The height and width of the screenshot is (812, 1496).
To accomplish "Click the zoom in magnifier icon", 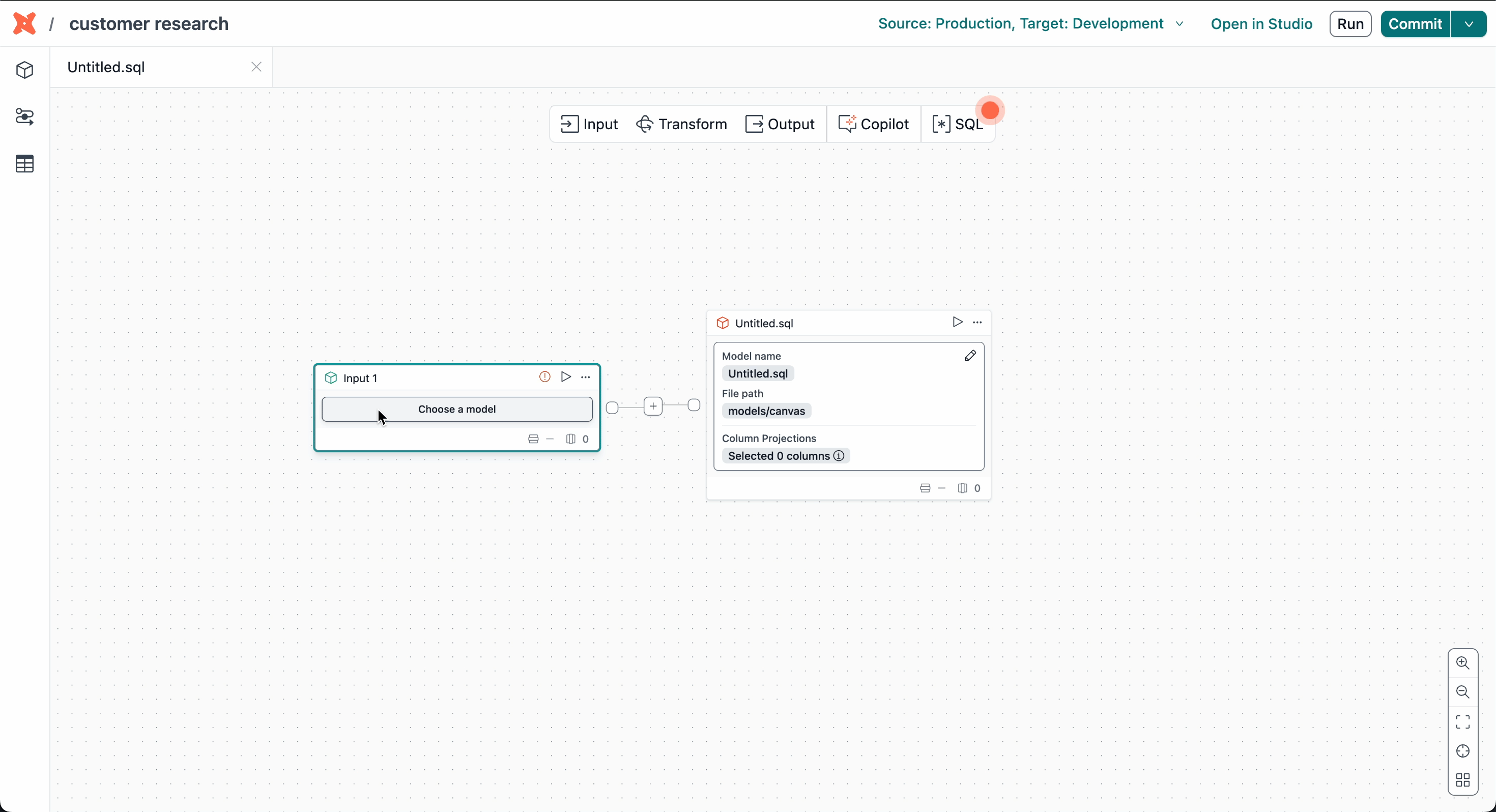I will [x=1463, y=663].
